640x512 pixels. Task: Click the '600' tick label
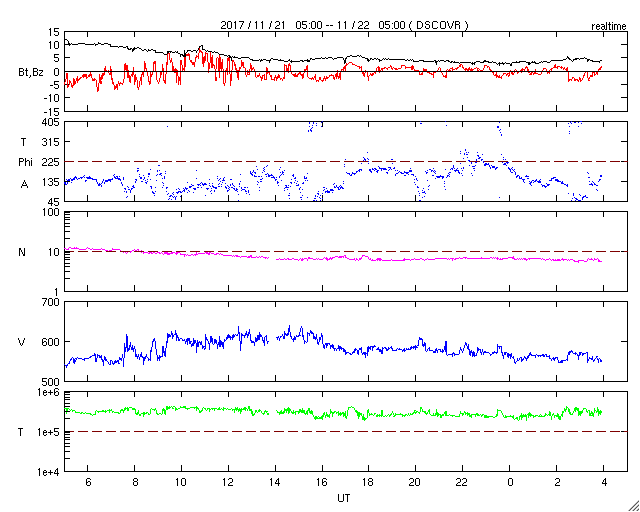coord(51,342)
